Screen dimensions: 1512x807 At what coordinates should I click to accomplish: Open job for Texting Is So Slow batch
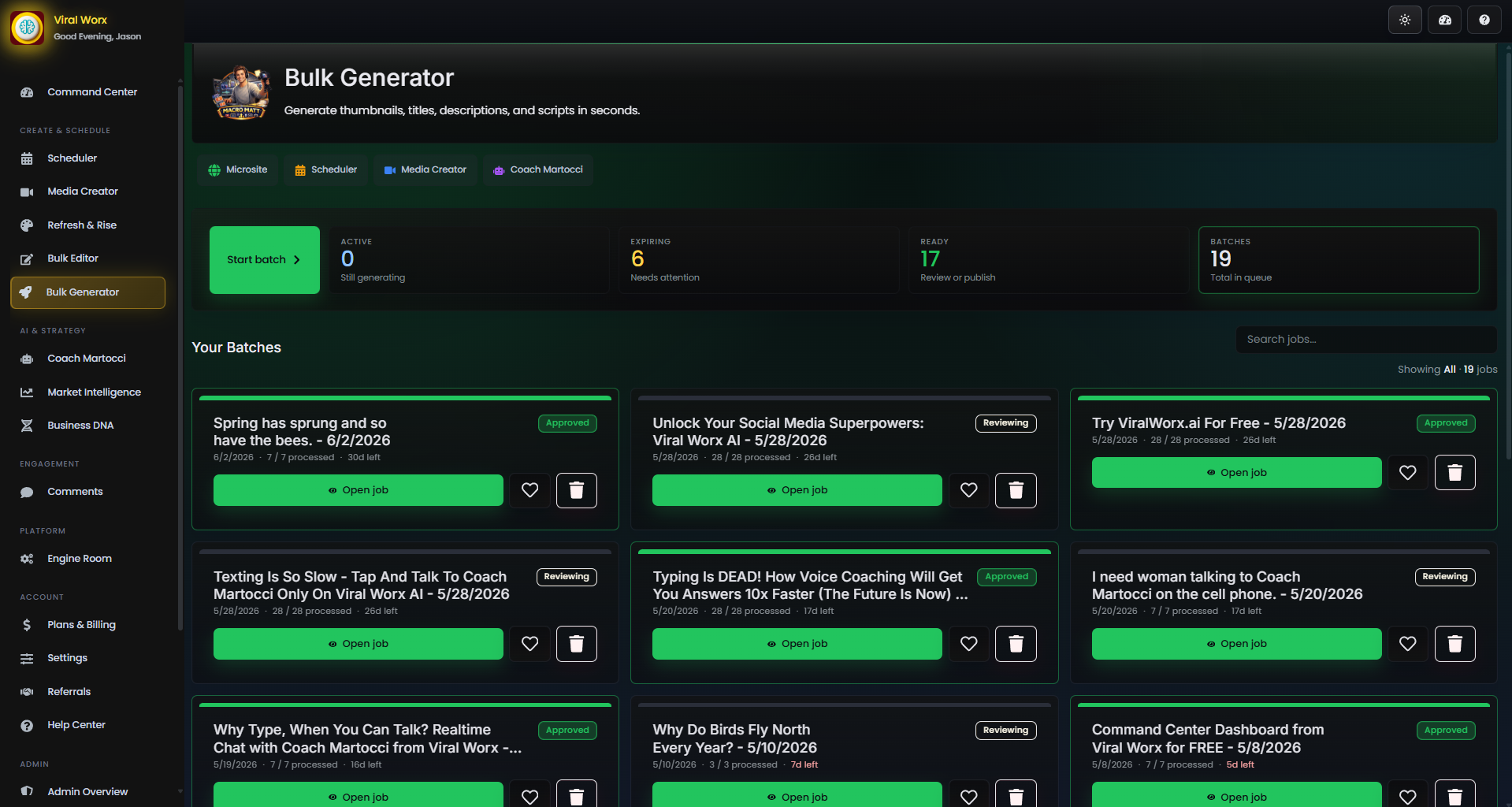[x=358, y=644]
